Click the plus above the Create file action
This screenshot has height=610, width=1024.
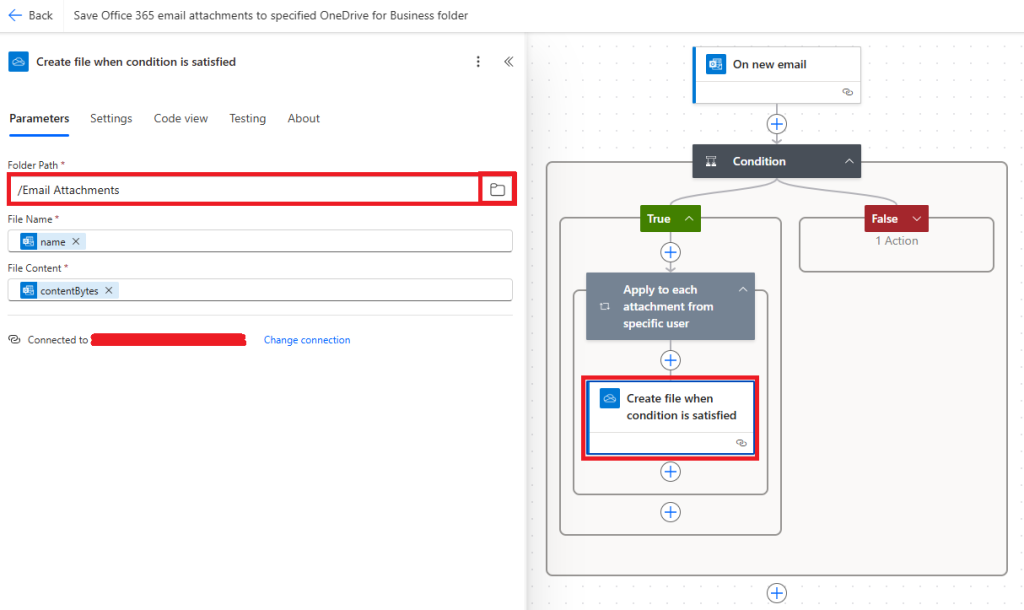coord(670,360)
